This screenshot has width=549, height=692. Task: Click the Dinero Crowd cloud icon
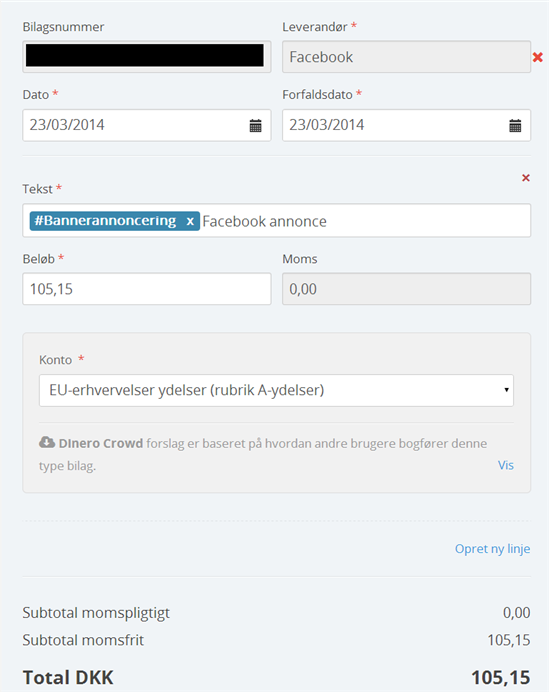pyautogui.click(x=47, y=442)
